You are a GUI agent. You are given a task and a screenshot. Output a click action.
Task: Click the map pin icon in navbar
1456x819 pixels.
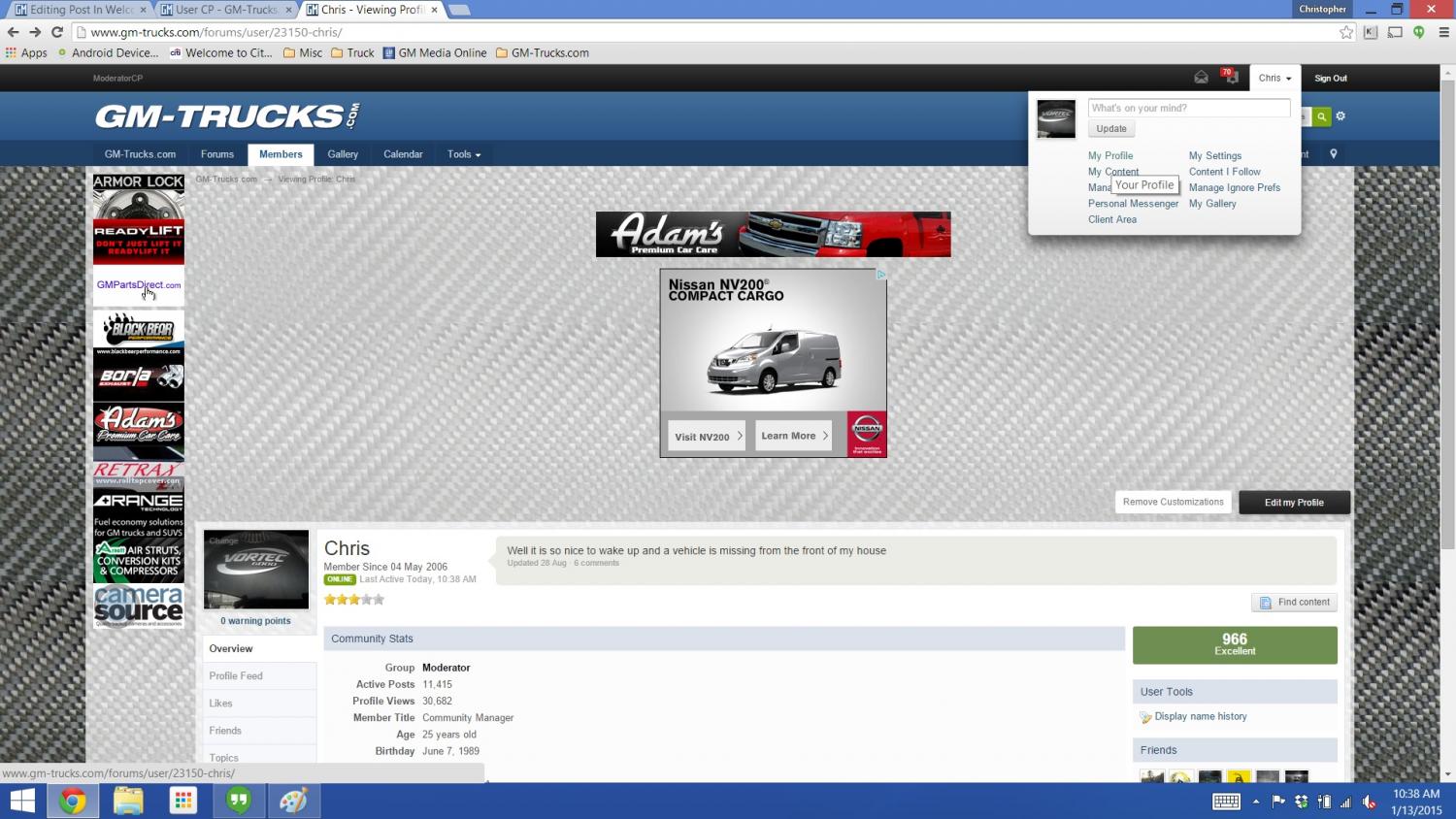pyautogui.click(x=1333, y=154)
